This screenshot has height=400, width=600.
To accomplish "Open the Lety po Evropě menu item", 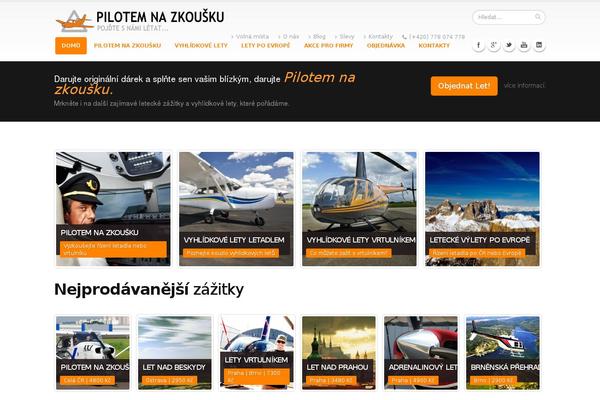I will click(x=266, y=46).
